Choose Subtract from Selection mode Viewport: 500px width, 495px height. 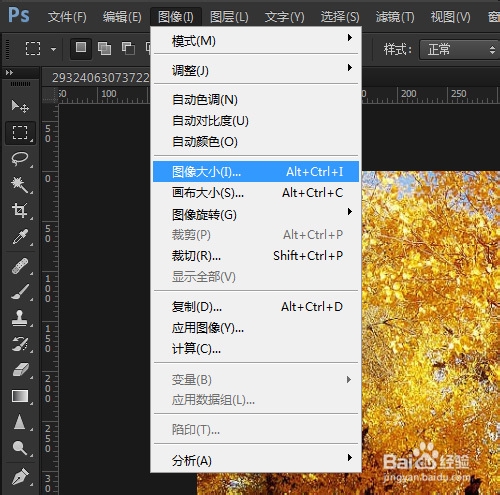[x=128, y=49]
